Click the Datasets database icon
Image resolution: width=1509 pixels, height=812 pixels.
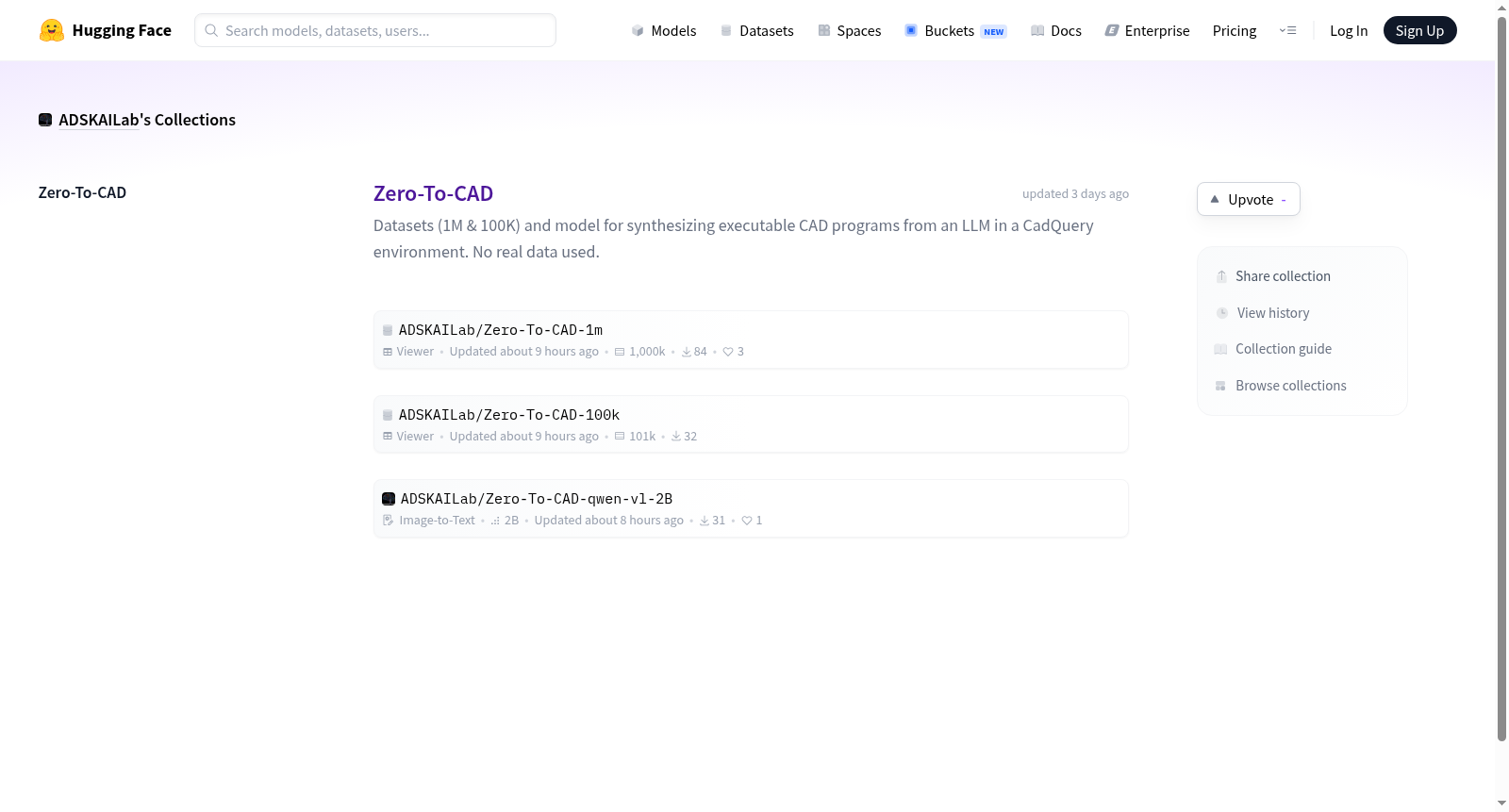[x=726, y=30]
